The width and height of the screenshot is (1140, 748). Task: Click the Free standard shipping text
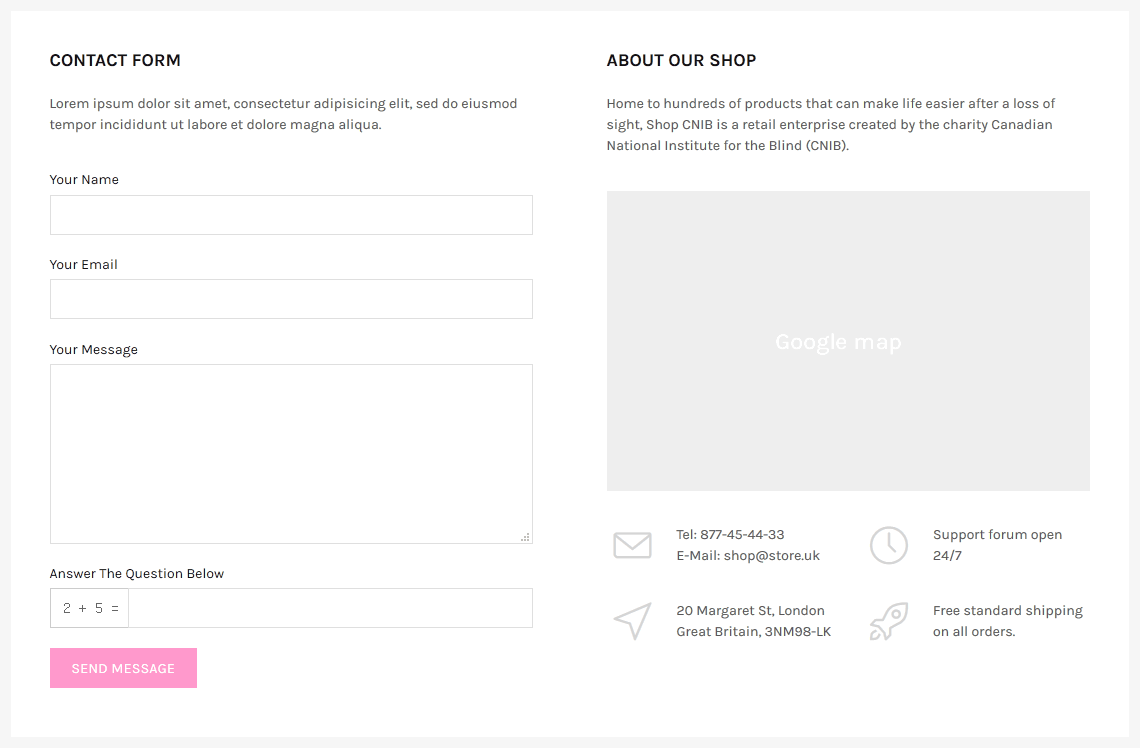click(1008, 611)
